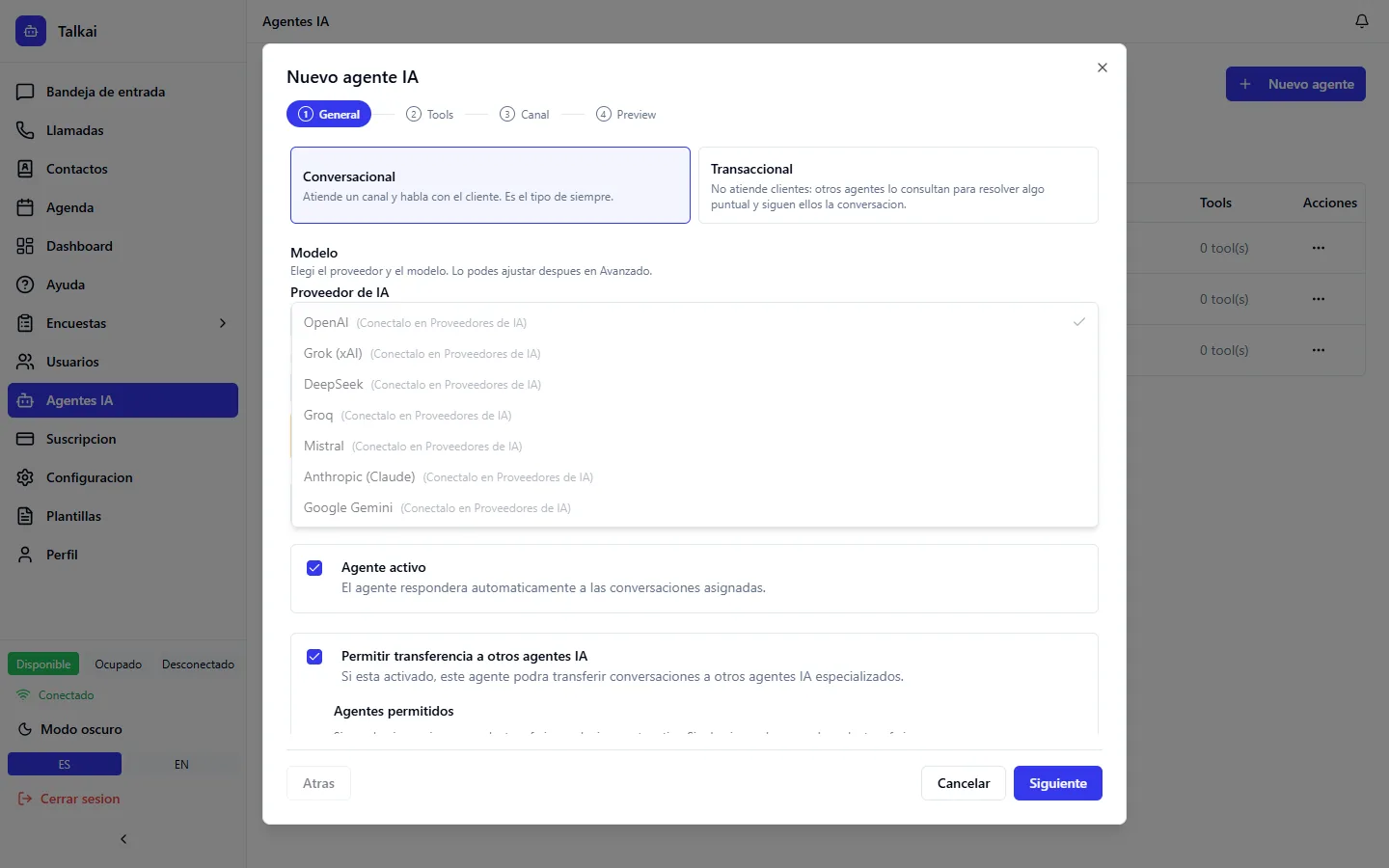Viewport: 1389px width, 868px height.
Task: Open Dashboard grid icon in sidebar
Action: [26, 246]
